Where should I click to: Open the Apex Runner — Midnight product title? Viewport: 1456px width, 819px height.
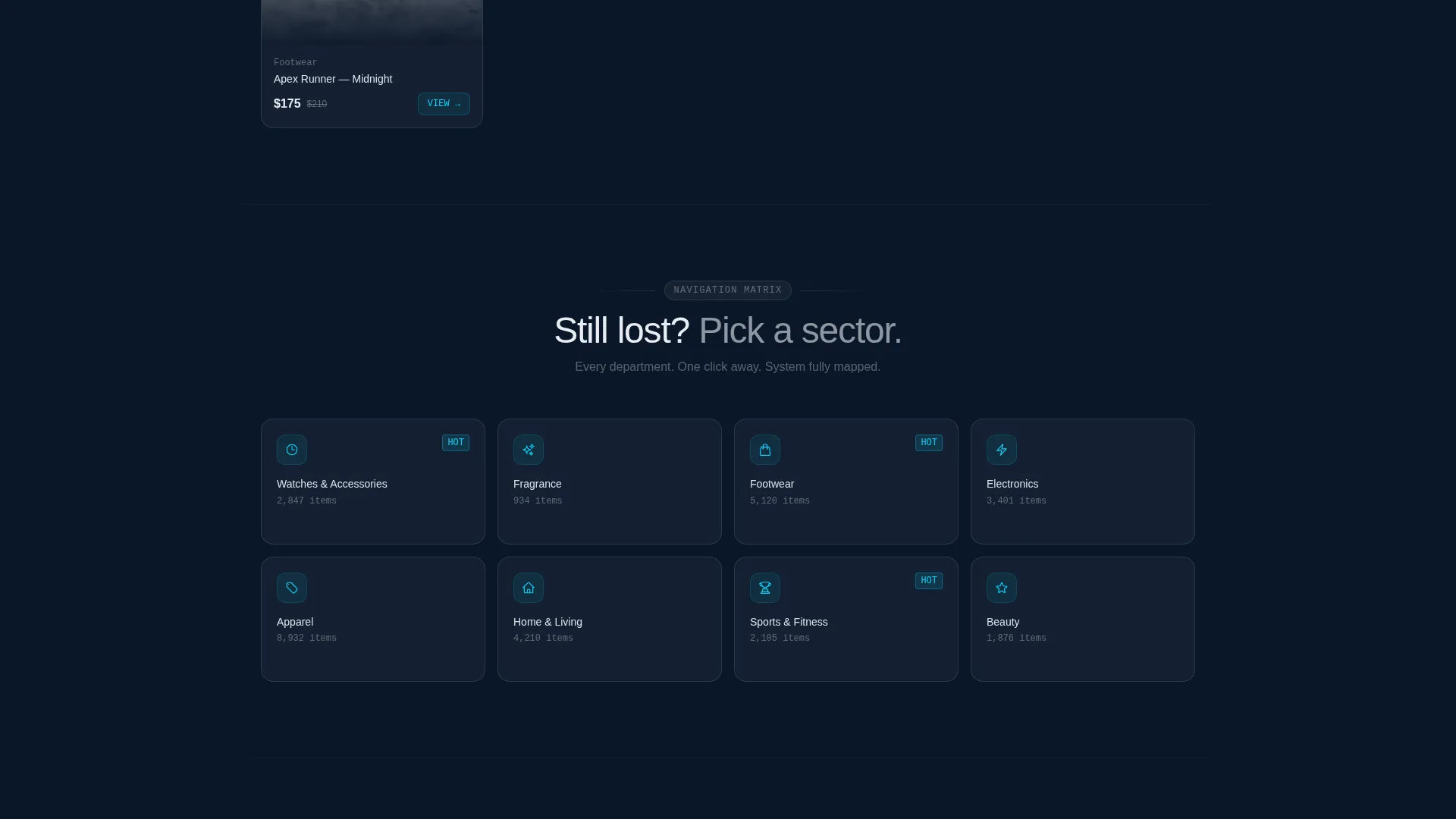[x=333, y=79]
